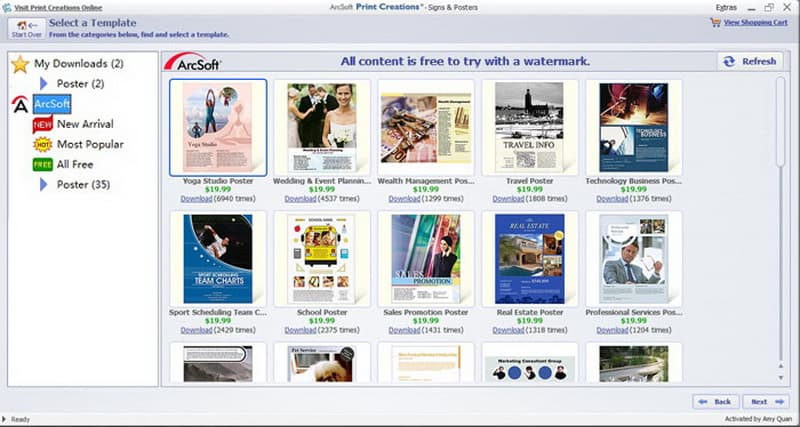Click the ArcSoft banner logo
The height and width of the screenshot is (427, 800).
coord(192,61)
